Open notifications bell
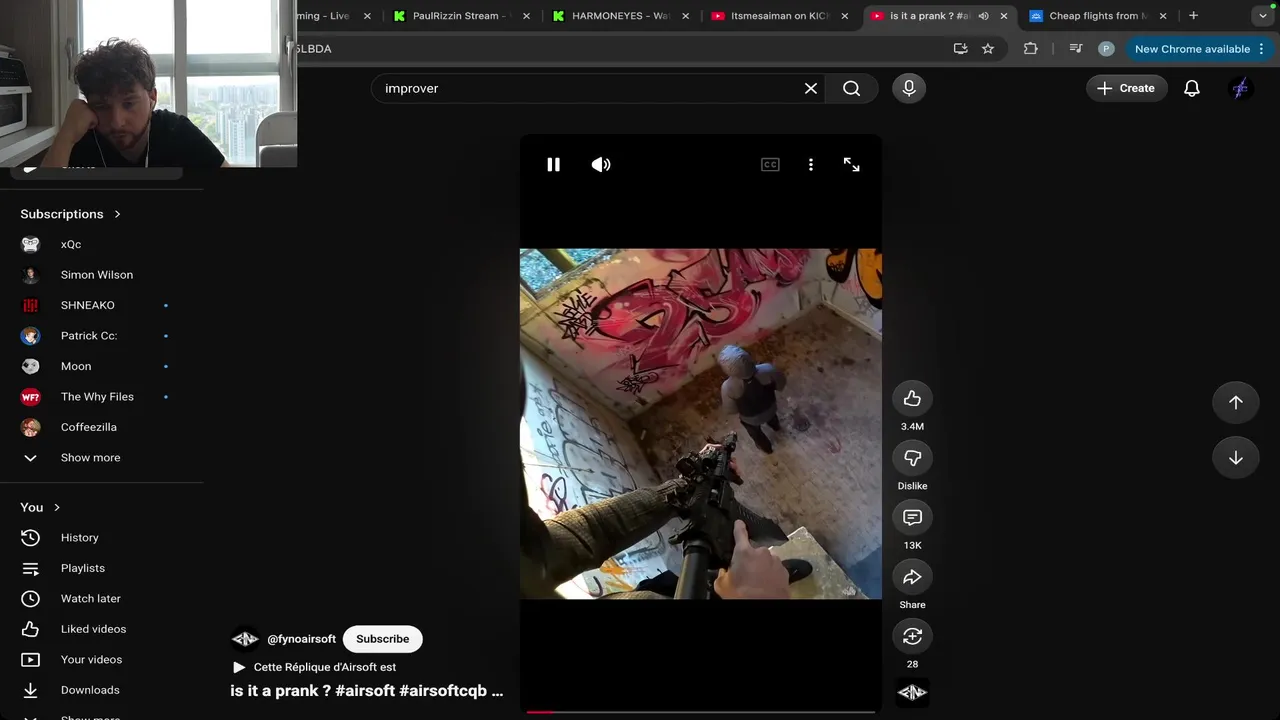 click(1192, 88)
